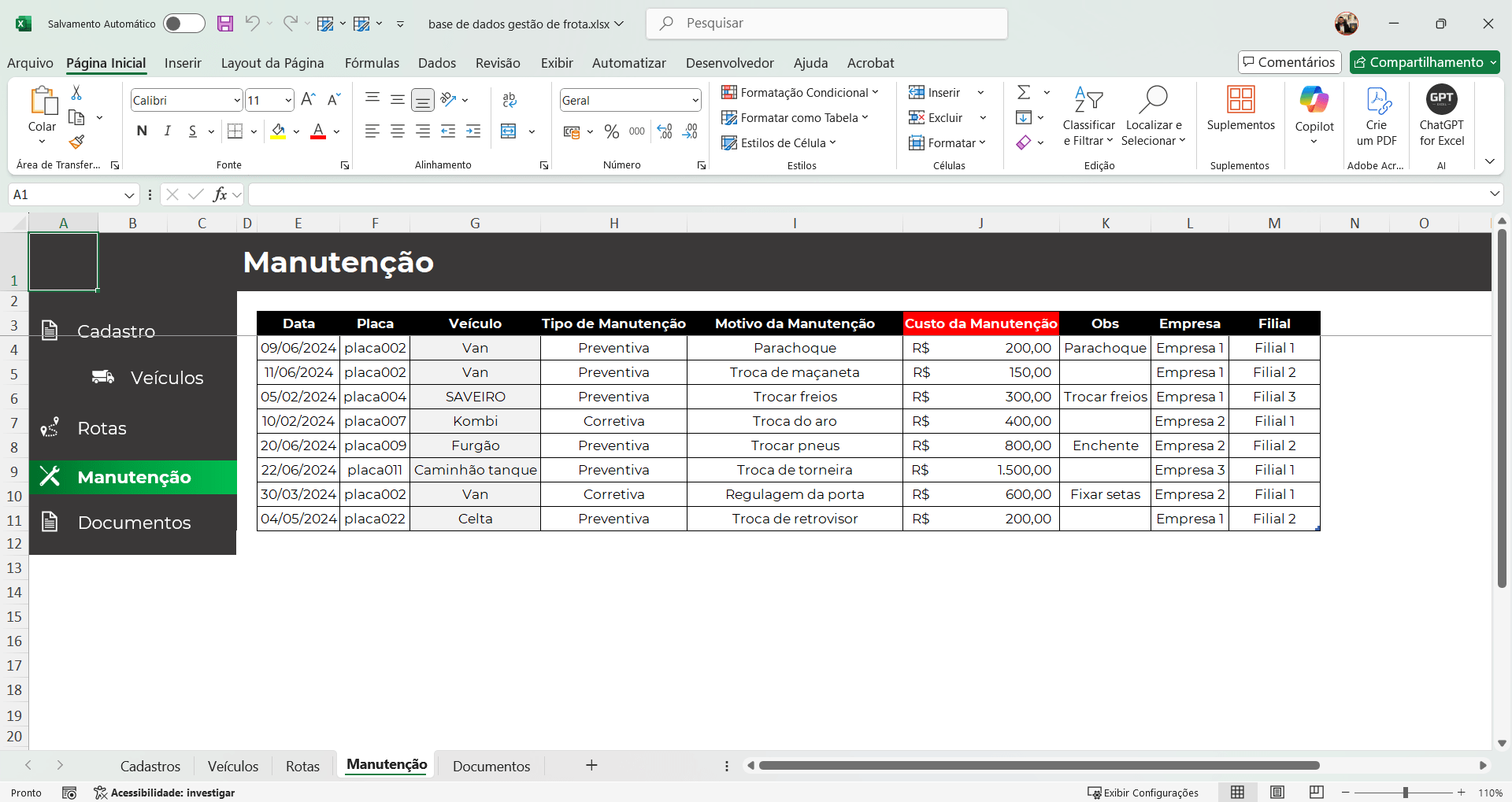Image resolution: width=1512 pixels, height=802 pixels.
Task: Click the Compartilhamento button
Action: (x=1424, y=62)
